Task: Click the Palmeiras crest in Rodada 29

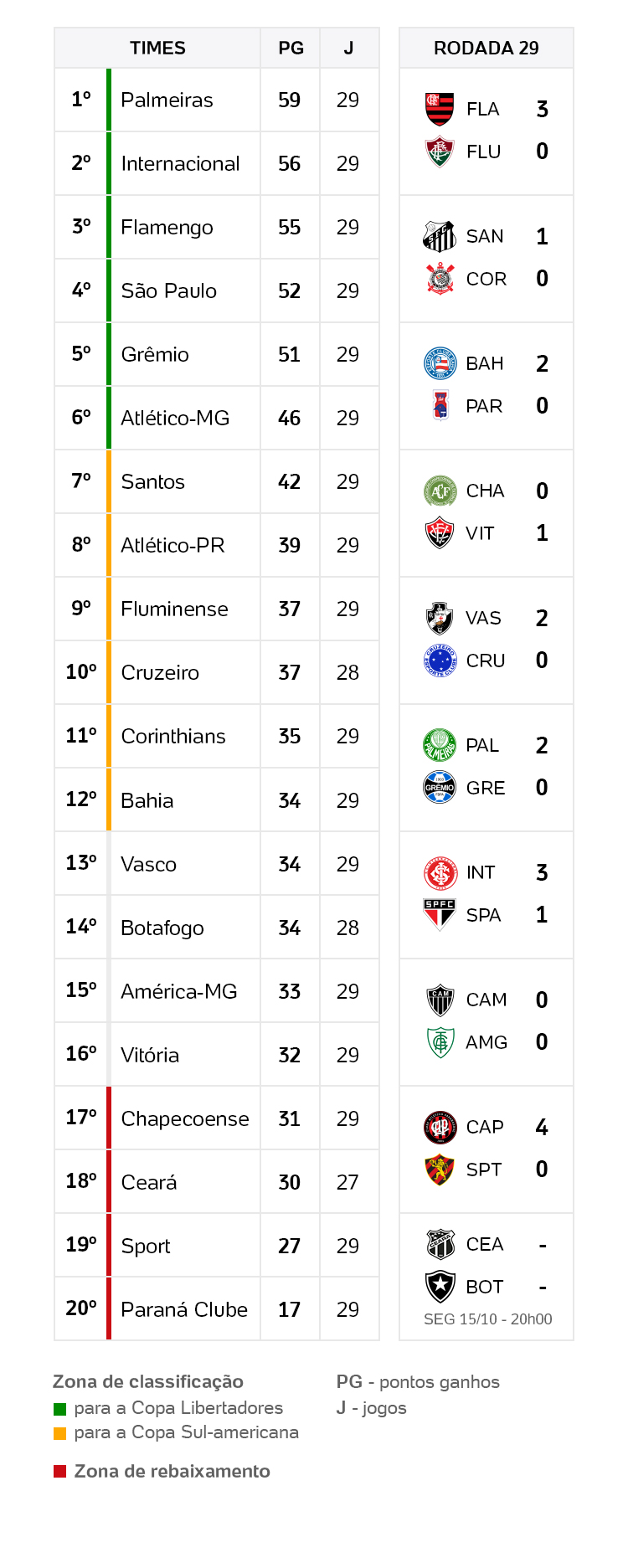Action: pyautogui.click(x=440, y=745)
